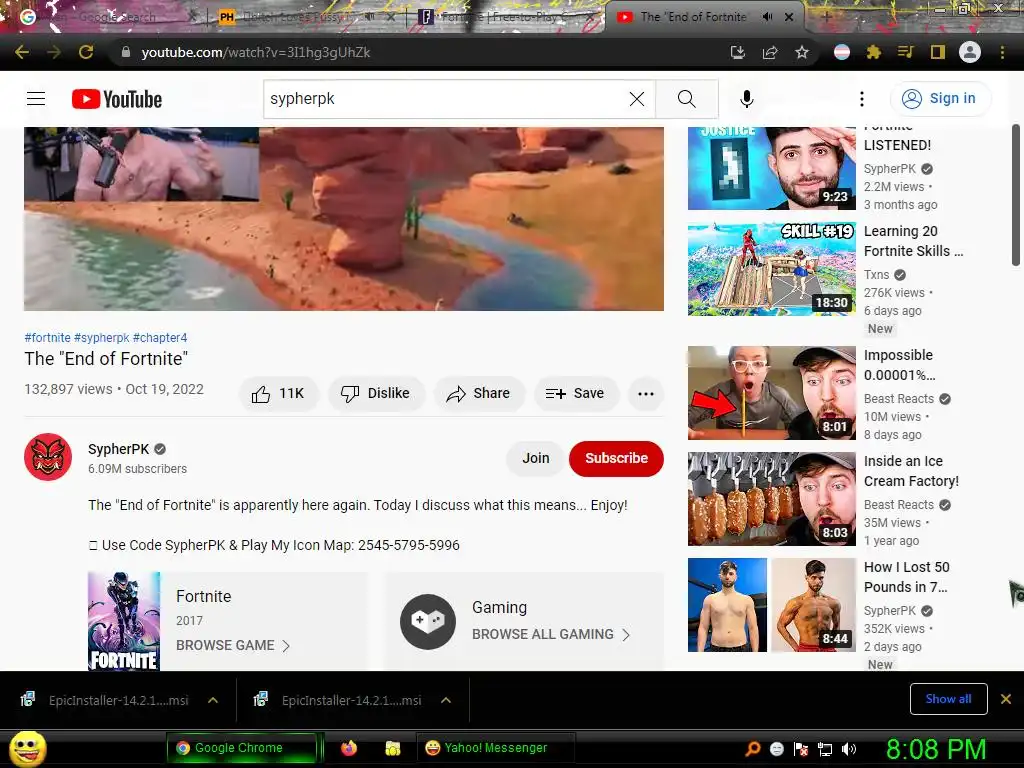Open the Chrome three-dot menu

[1002, 52]
